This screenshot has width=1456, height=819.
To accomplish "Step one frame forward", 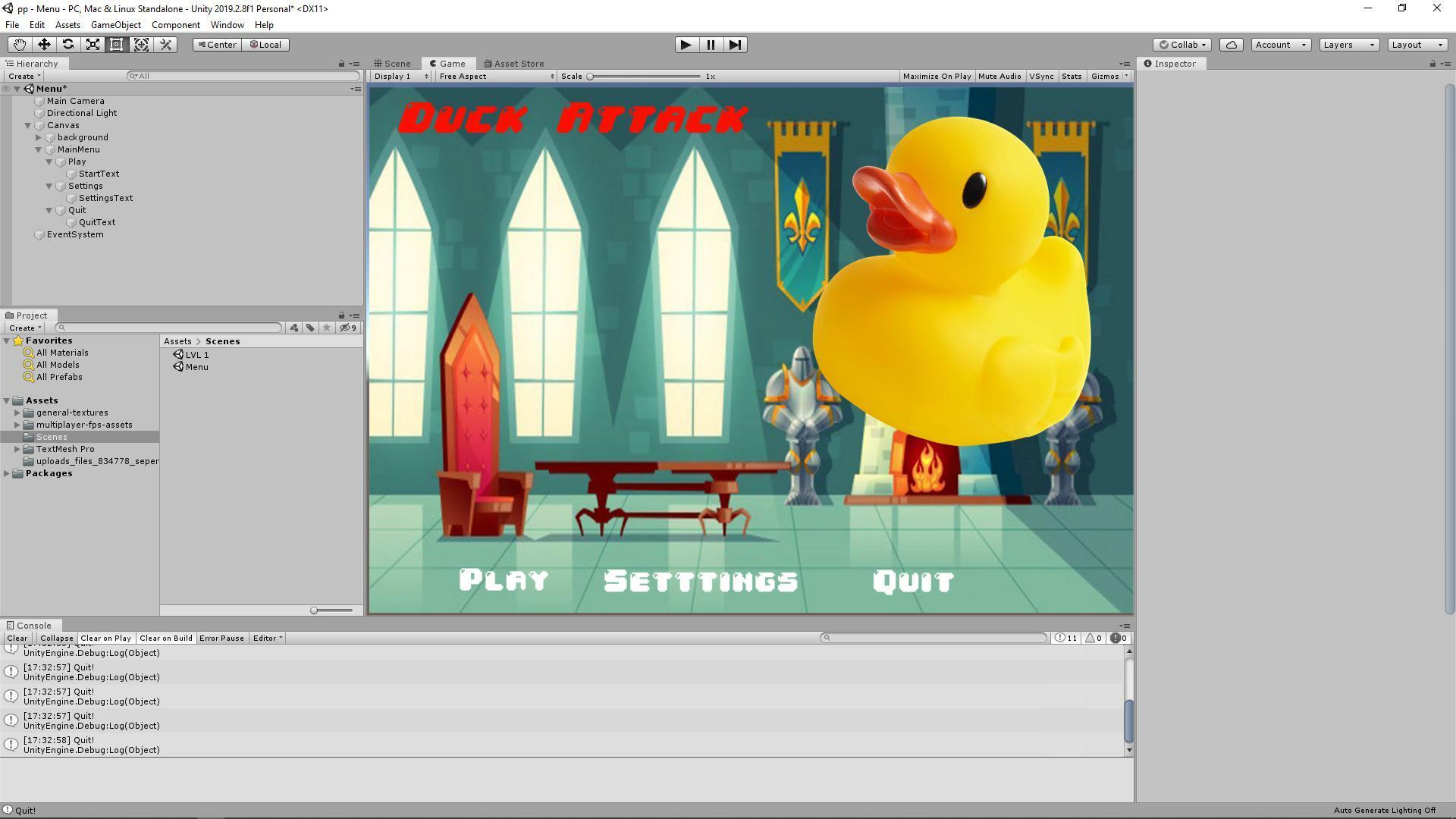I will (735, 45).
